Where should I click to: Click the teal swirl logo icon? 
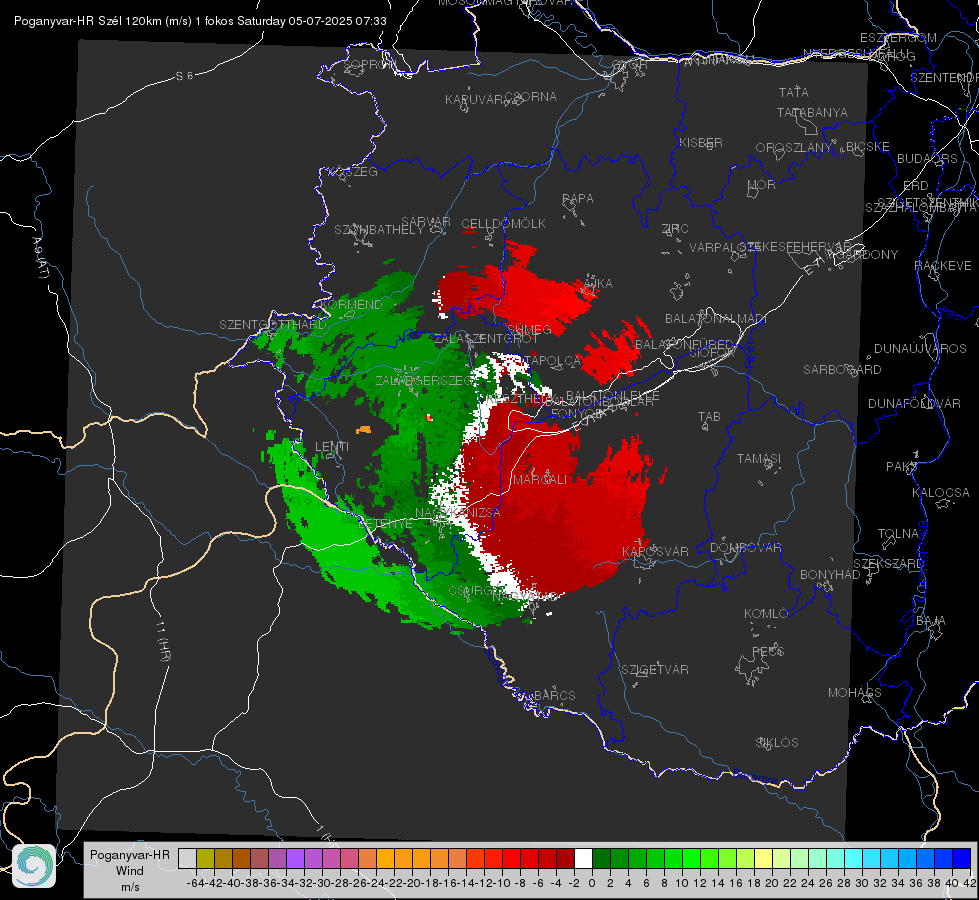(x=34, y=866)
